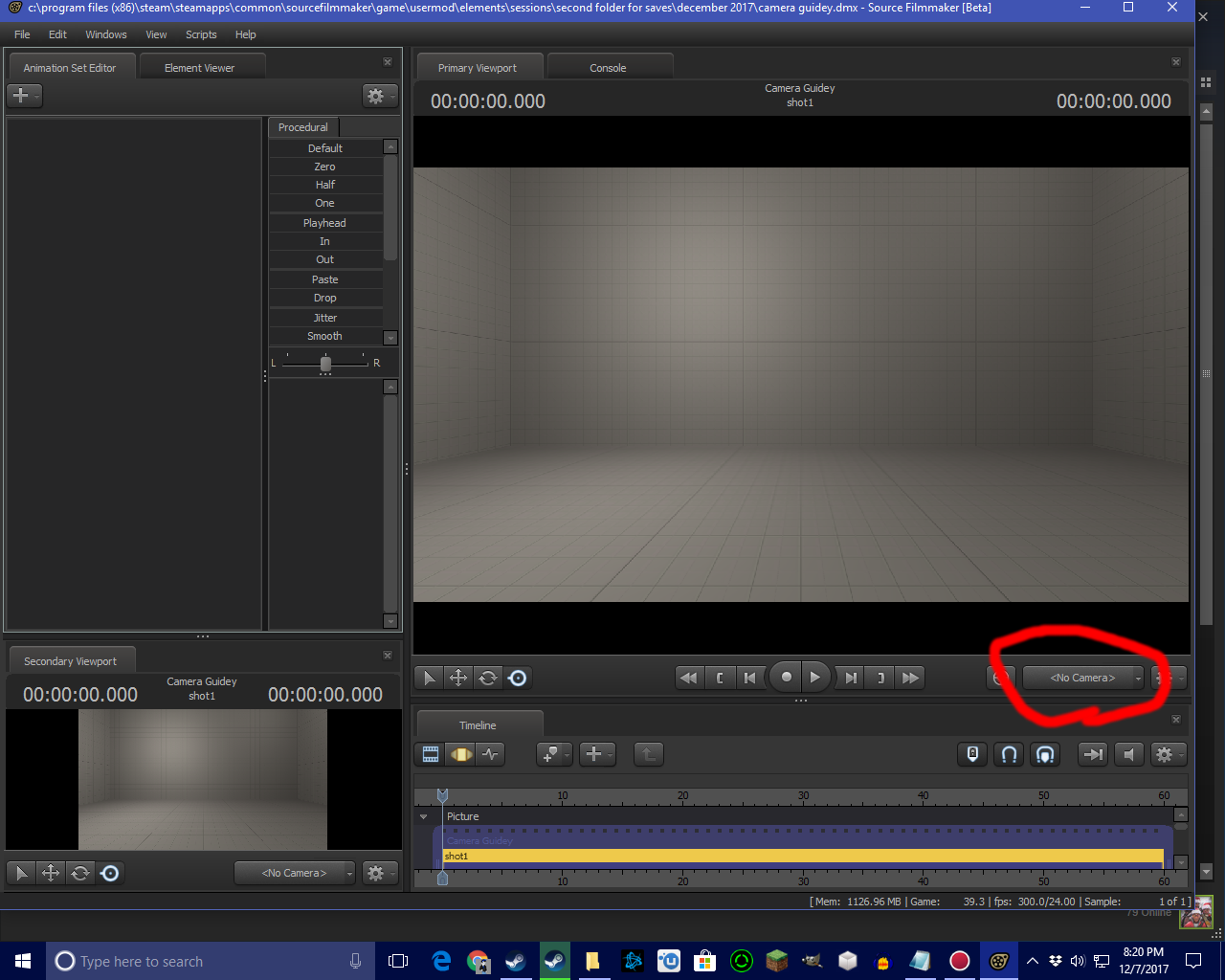Screen dimensions: 1225x980
Task: Click the Dropbox tray icon
Action: (1056, 961)
